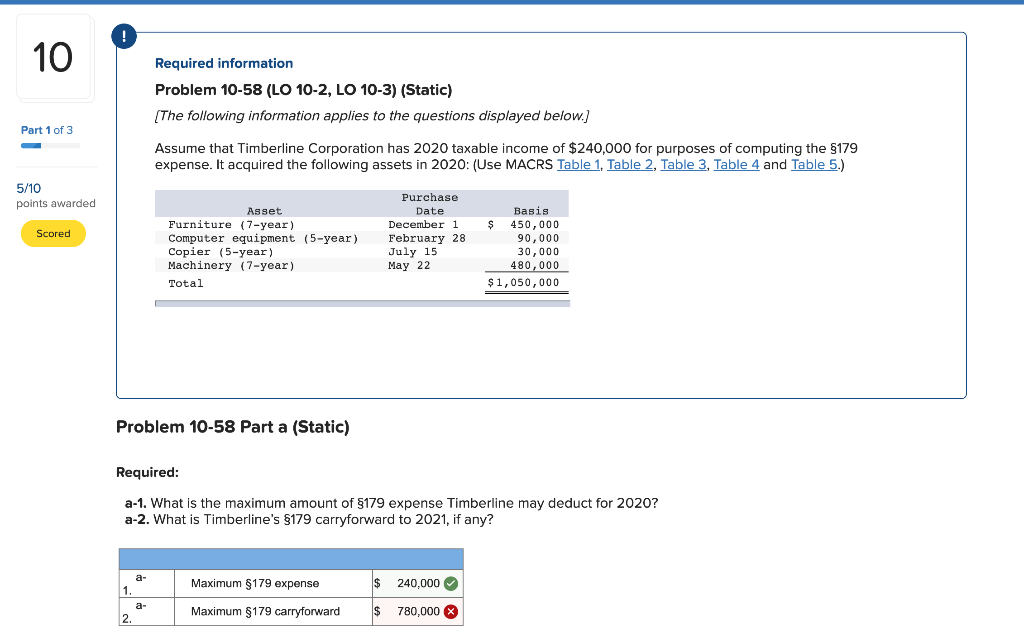Click the Scored badge icon

53,233
